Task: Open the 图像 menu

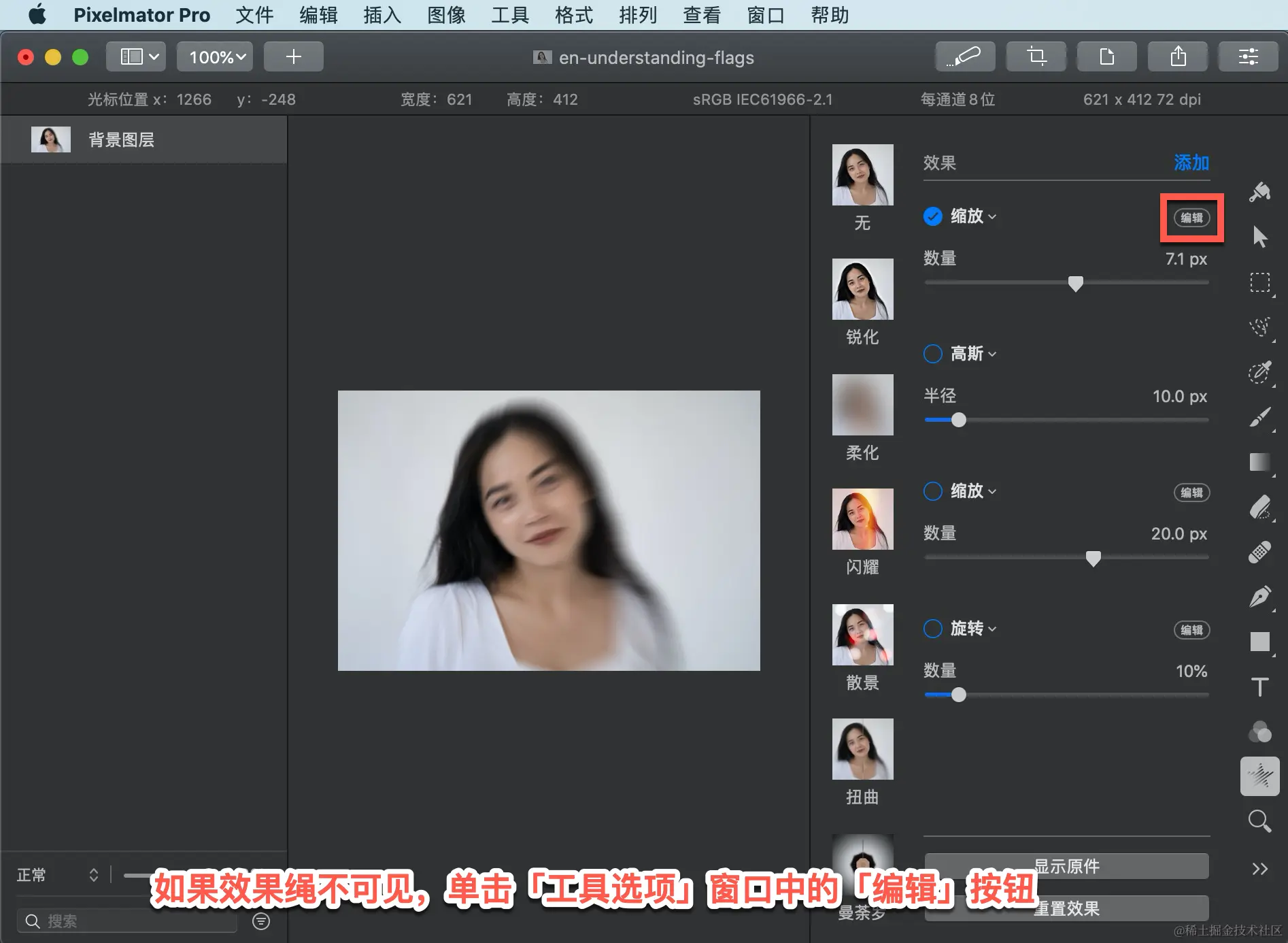Action: (x=446, y=15)
